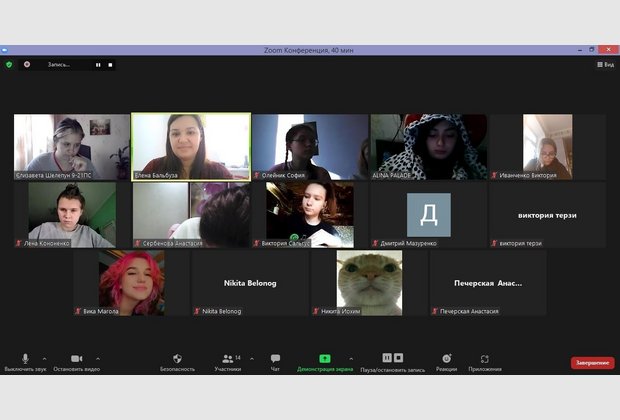Select Сербенова Анастасия video tile
620x420 pixels.
pos(191,215)
